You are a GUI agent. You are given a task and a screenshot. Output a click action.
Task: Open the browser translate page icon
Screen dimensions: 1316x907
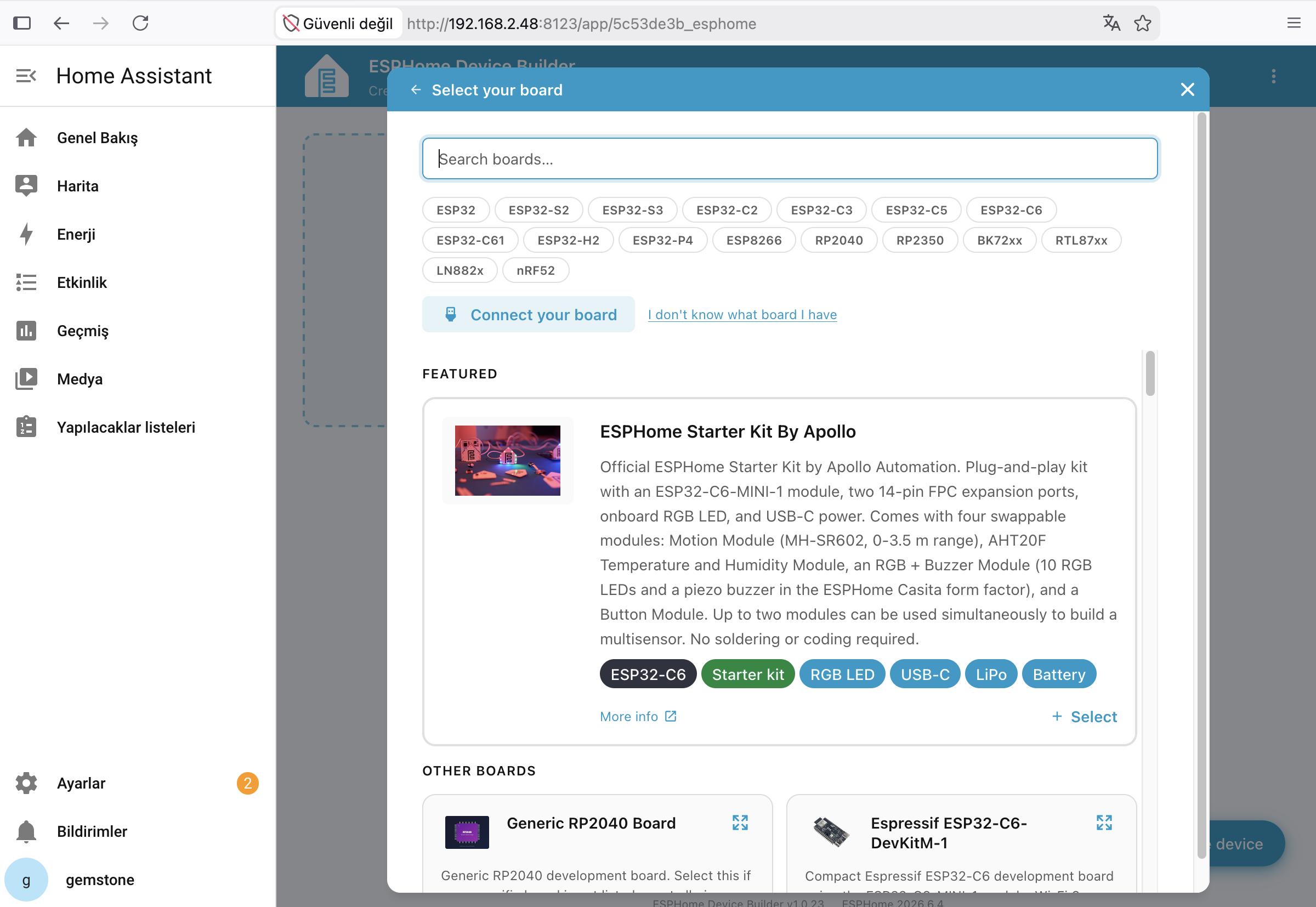coord(1111,23)
